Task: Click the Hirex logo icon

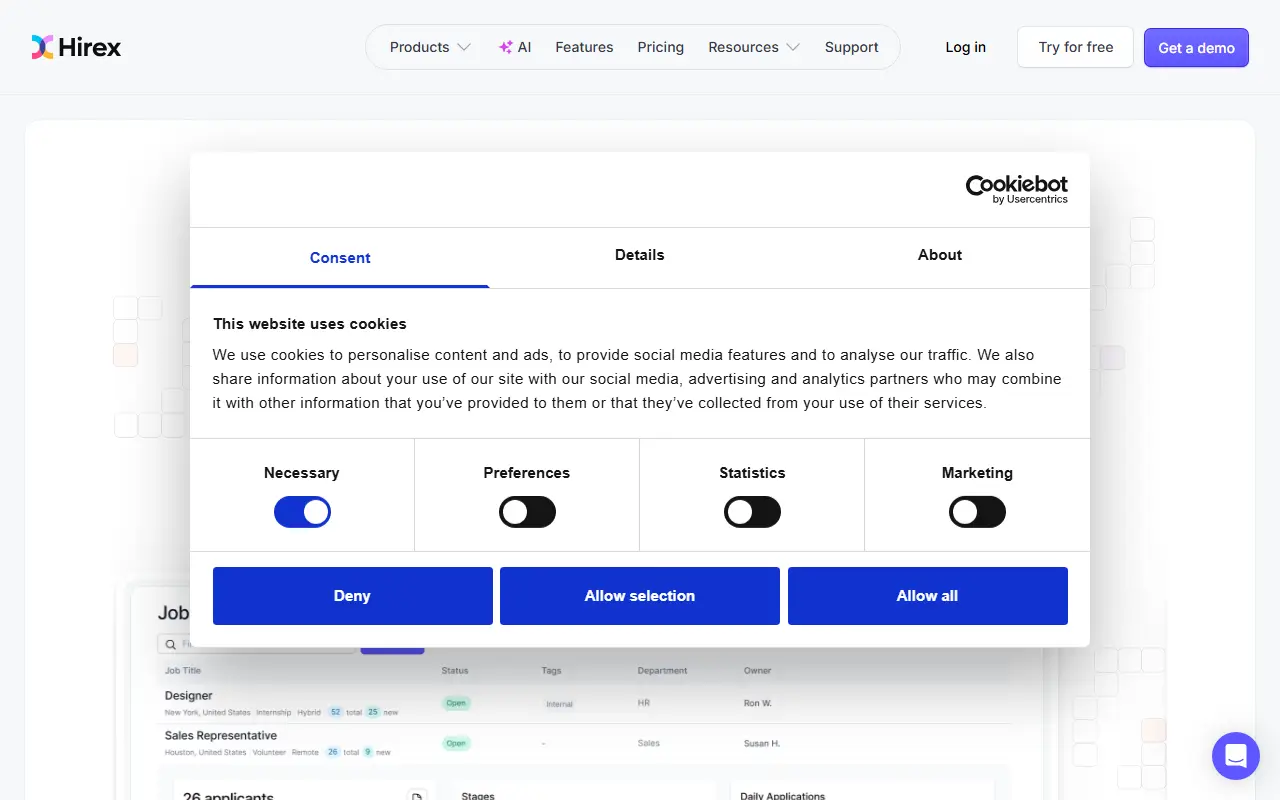Action: click(42, 47)
